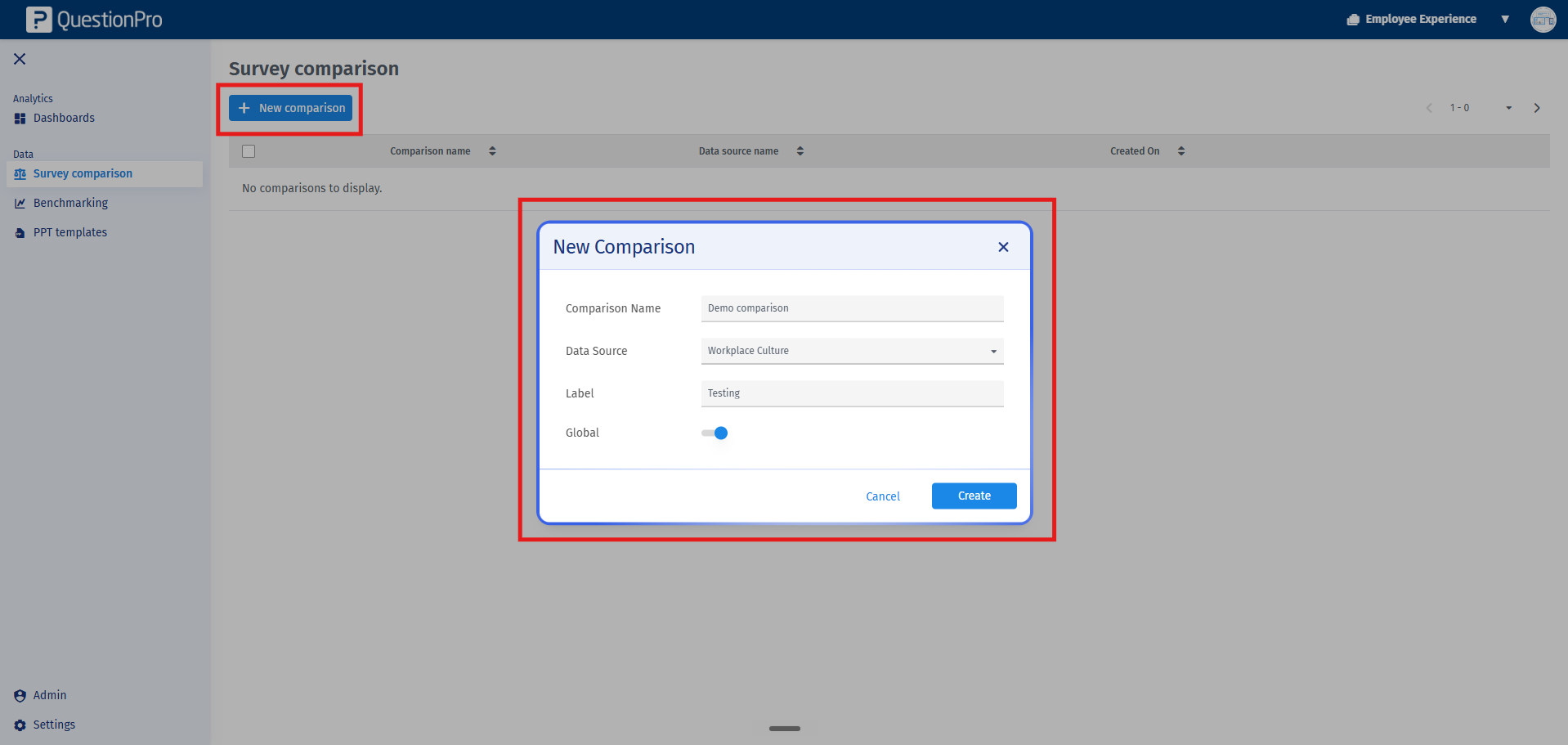Go to previous page arrow
Screen dimensions: 1568x745
point(1429,108)
